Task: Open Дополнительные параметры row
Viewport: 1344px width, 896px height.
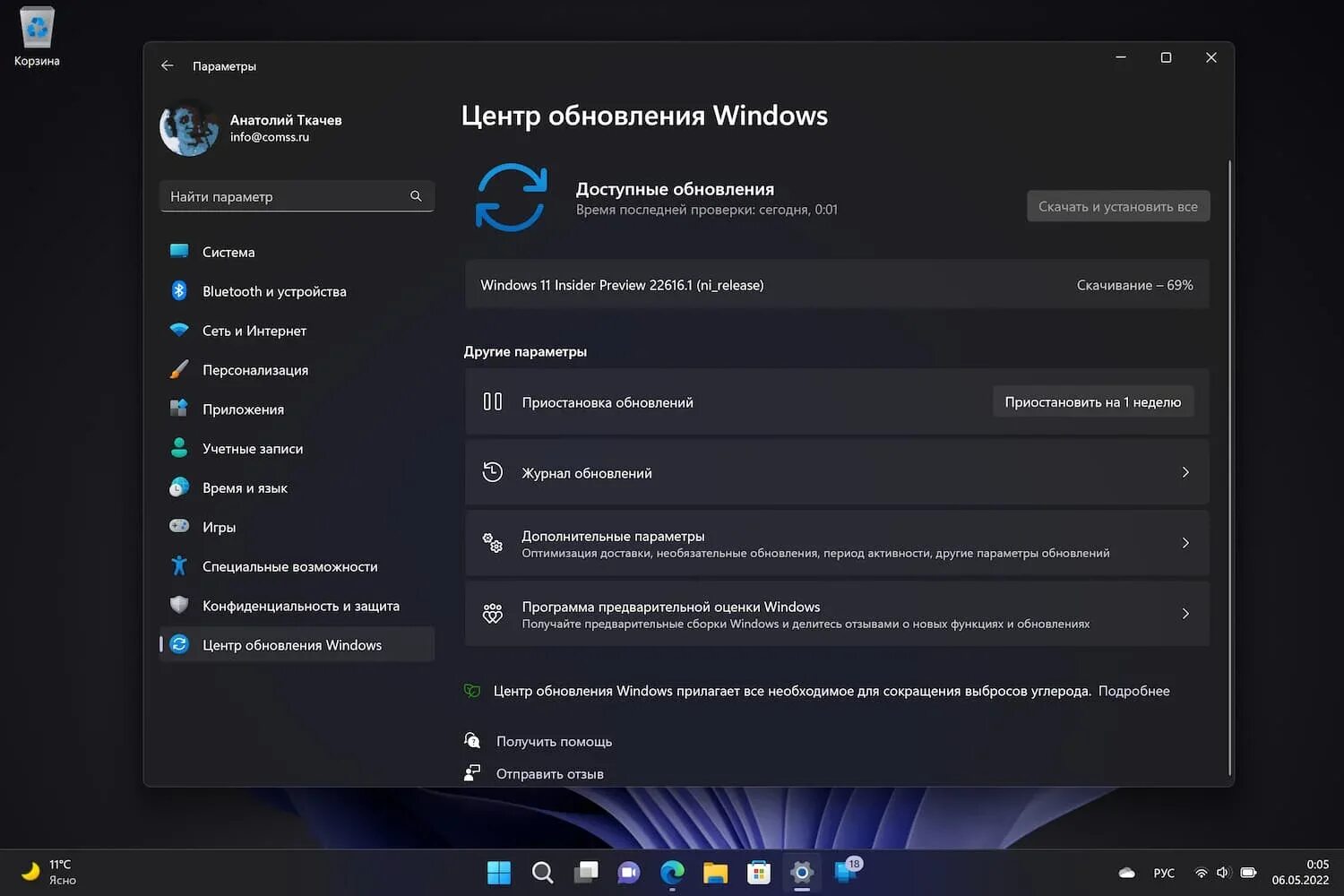Action: tap(837, 543)
